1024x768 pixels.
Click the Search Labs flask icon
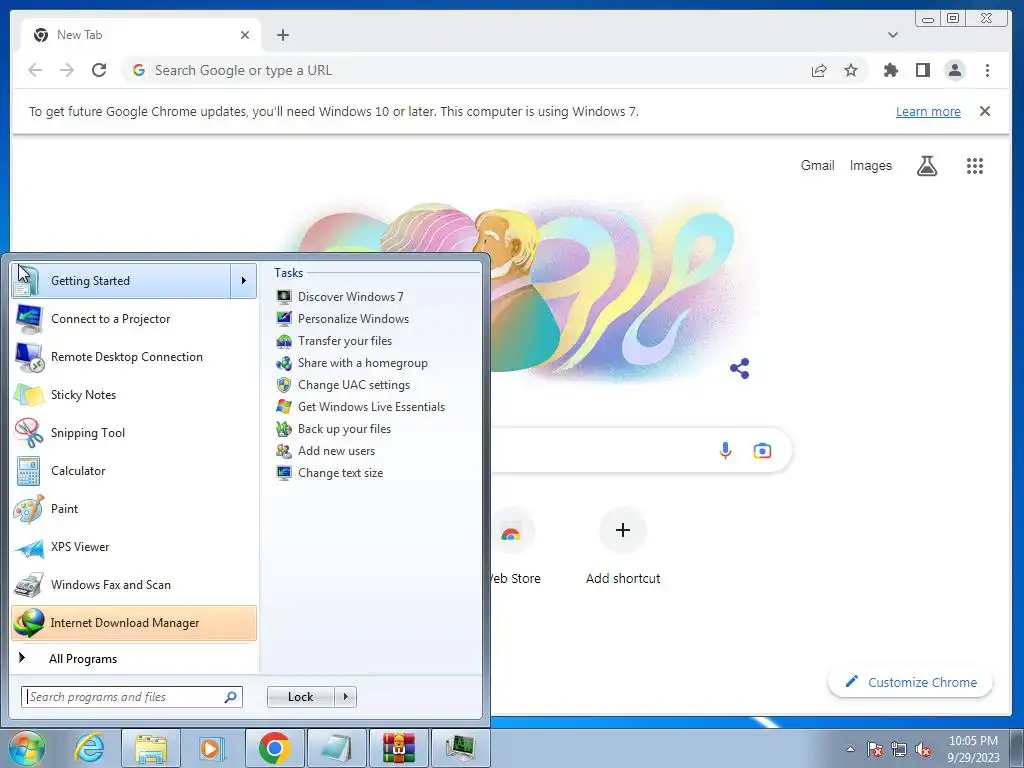pos(927,166)
